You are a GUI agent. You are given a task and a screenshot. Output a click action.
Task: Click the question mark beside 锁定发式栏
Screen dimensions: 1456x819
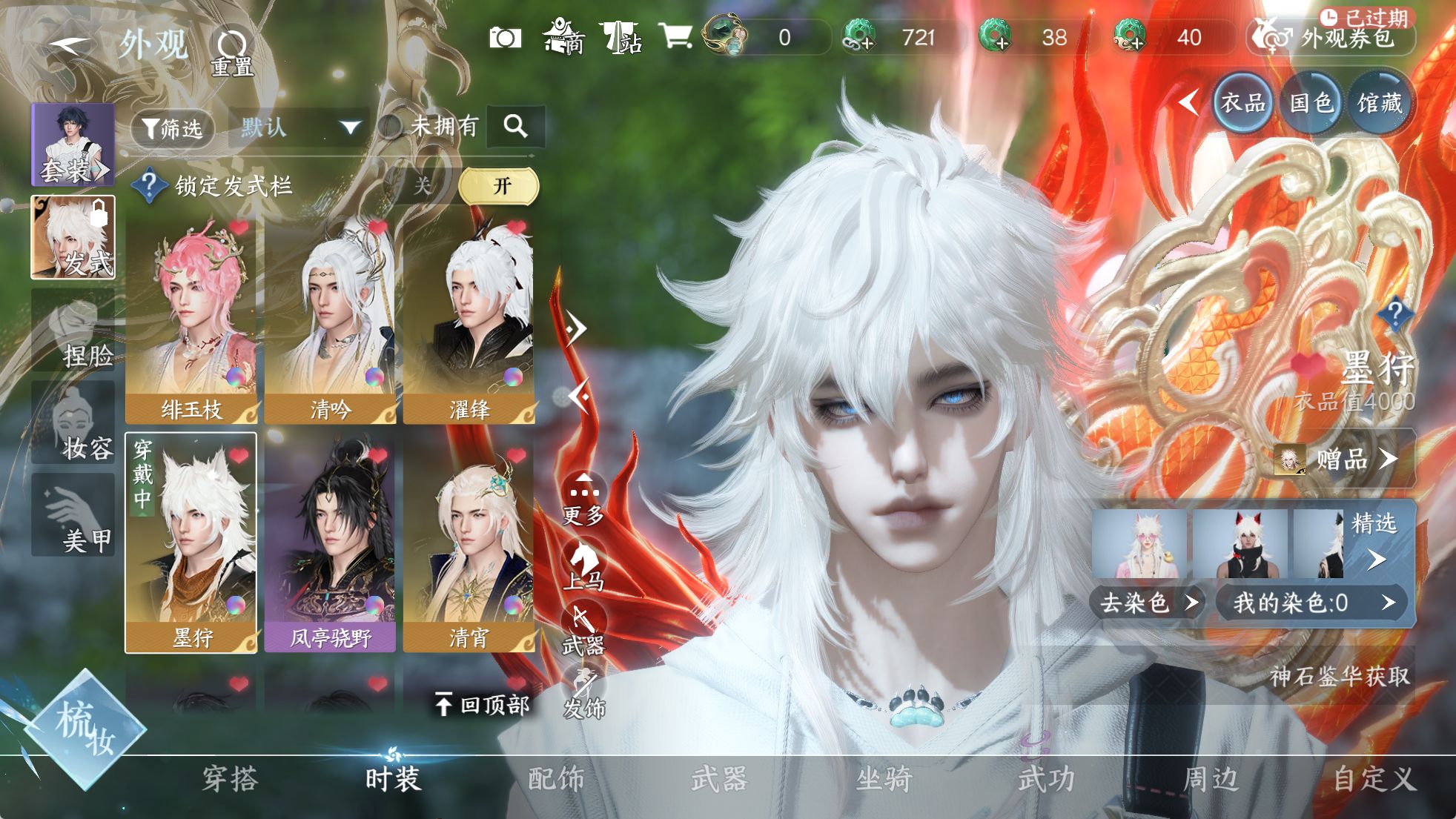(149, 185)
